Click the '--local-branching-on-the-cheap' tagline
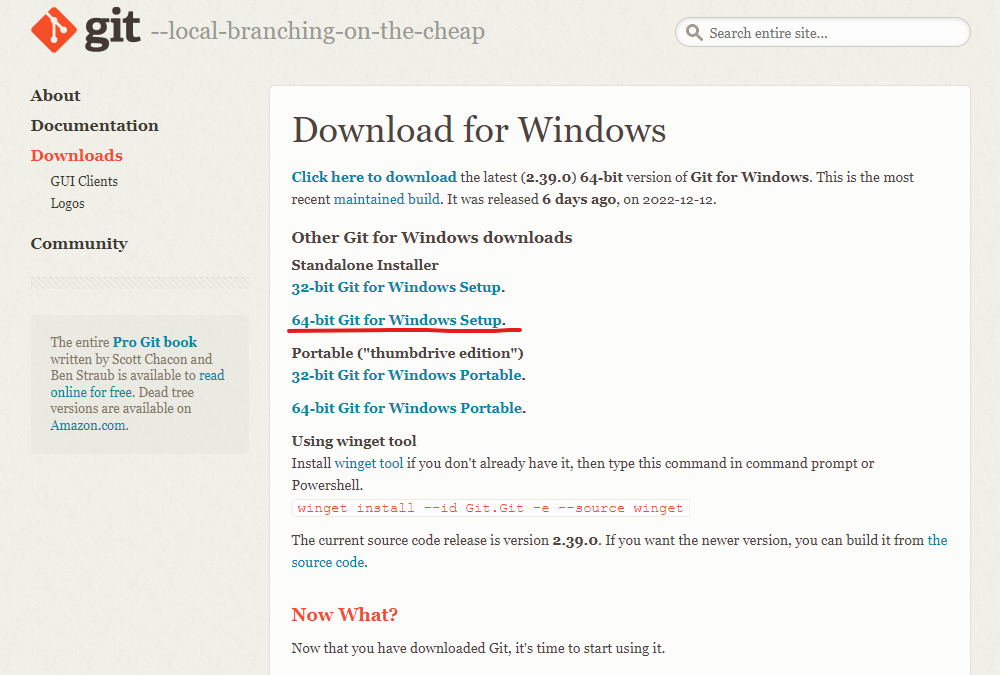 pyautogui.click(x=318, y=31)
